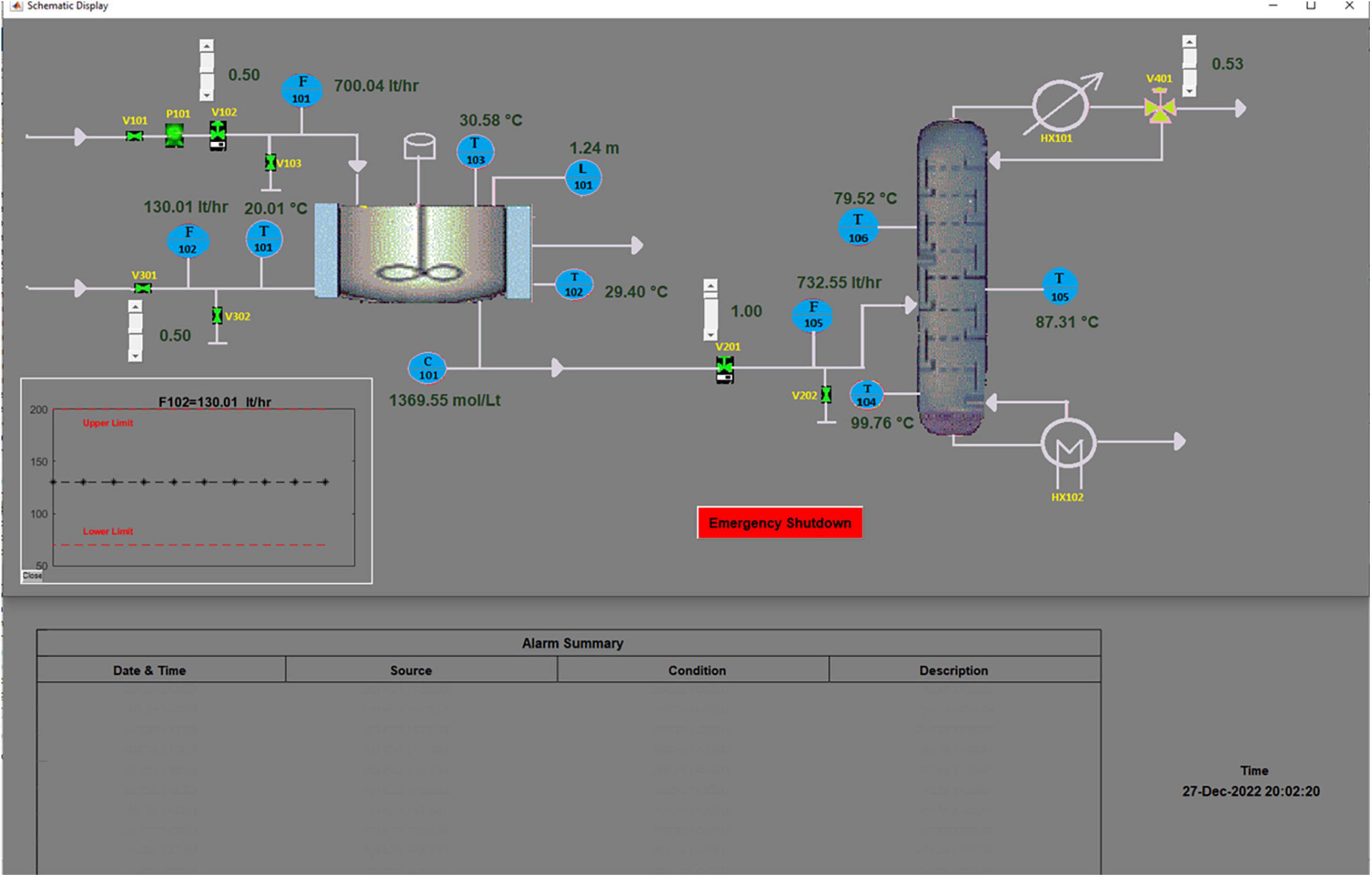This screenshot has height=877, width=1372.
Task: Select the T103 temperature sensor
Action: tap(475, 152)
